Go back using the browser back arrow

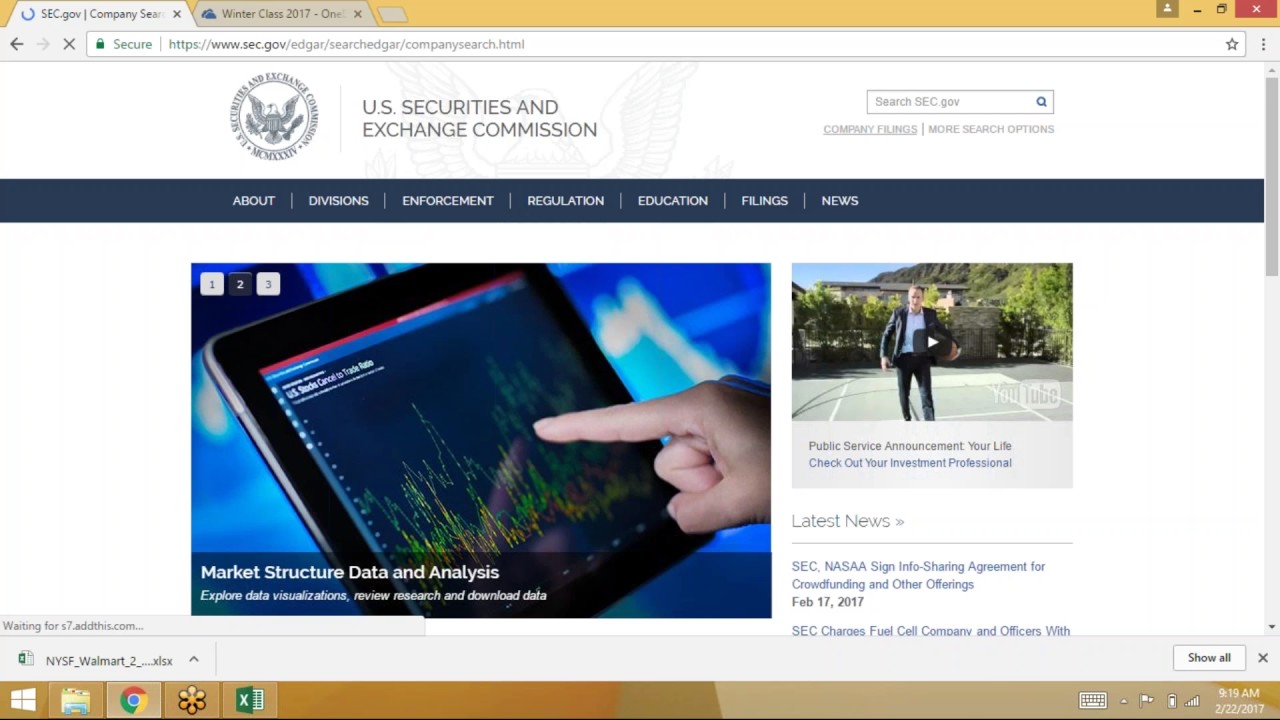coord(16,44)
